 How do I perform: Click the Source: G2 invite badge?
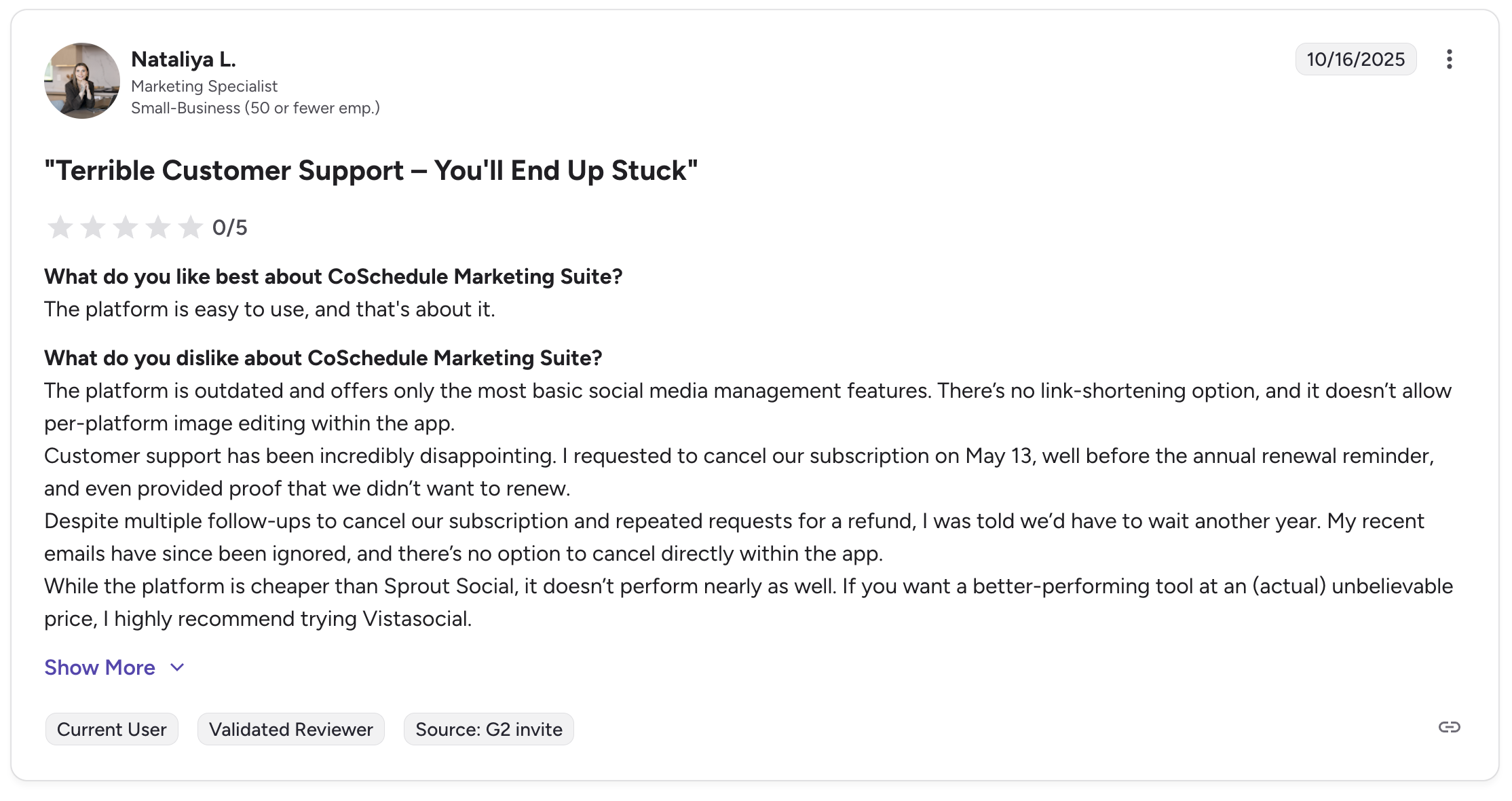tap(488, 728)
